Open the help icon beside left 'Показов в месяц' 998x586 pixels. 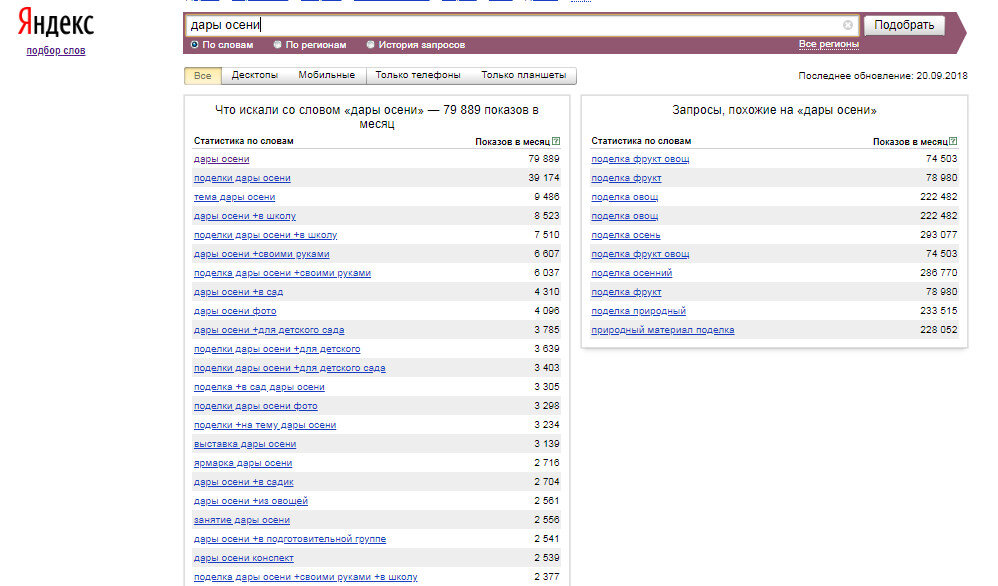[x=556, y=141]
